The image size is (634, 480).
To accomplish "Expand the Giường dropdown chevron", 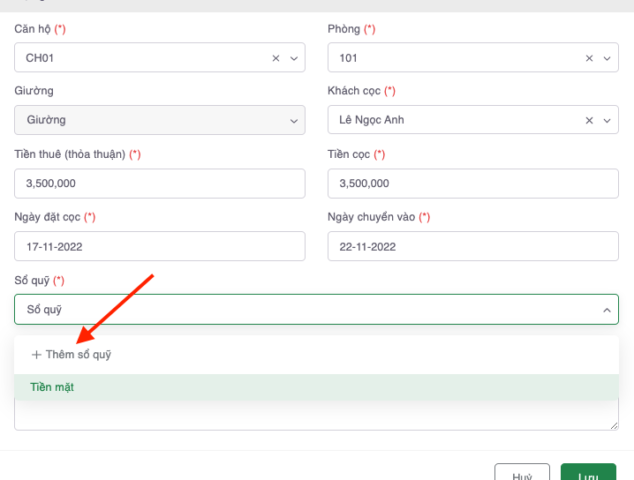I will (294, 121).
